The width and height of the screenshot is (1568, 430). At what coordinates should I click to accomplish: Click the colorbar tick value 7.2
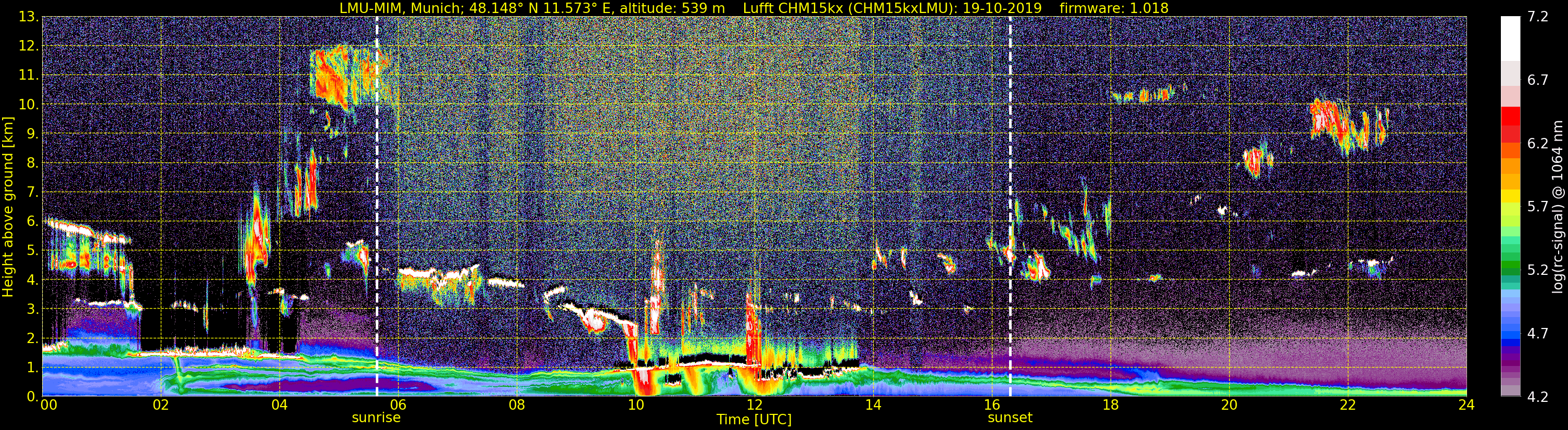click(x=1538, y=17)
